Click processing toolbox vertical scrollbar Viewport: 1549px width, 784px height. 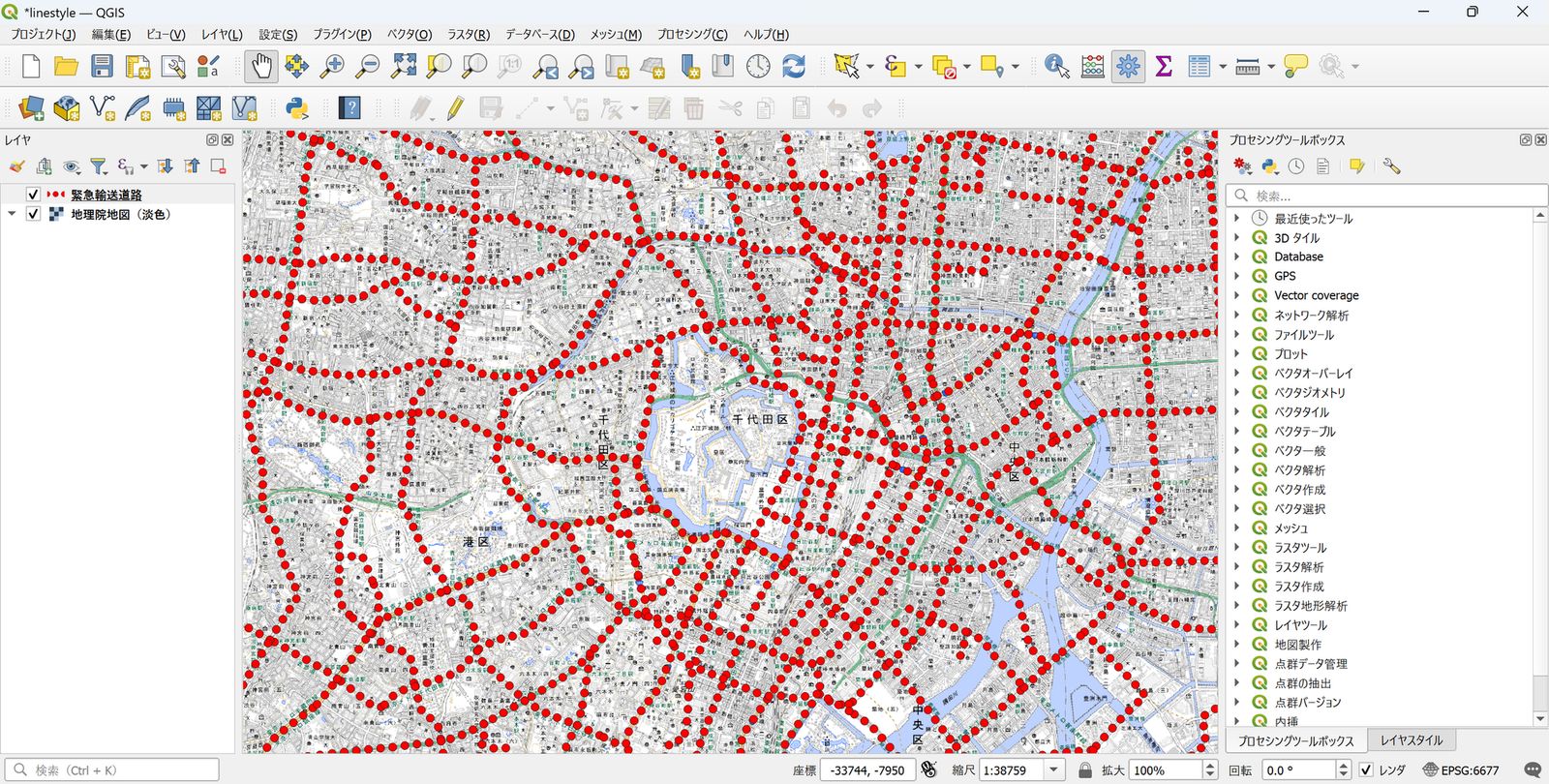point(1539,467)
